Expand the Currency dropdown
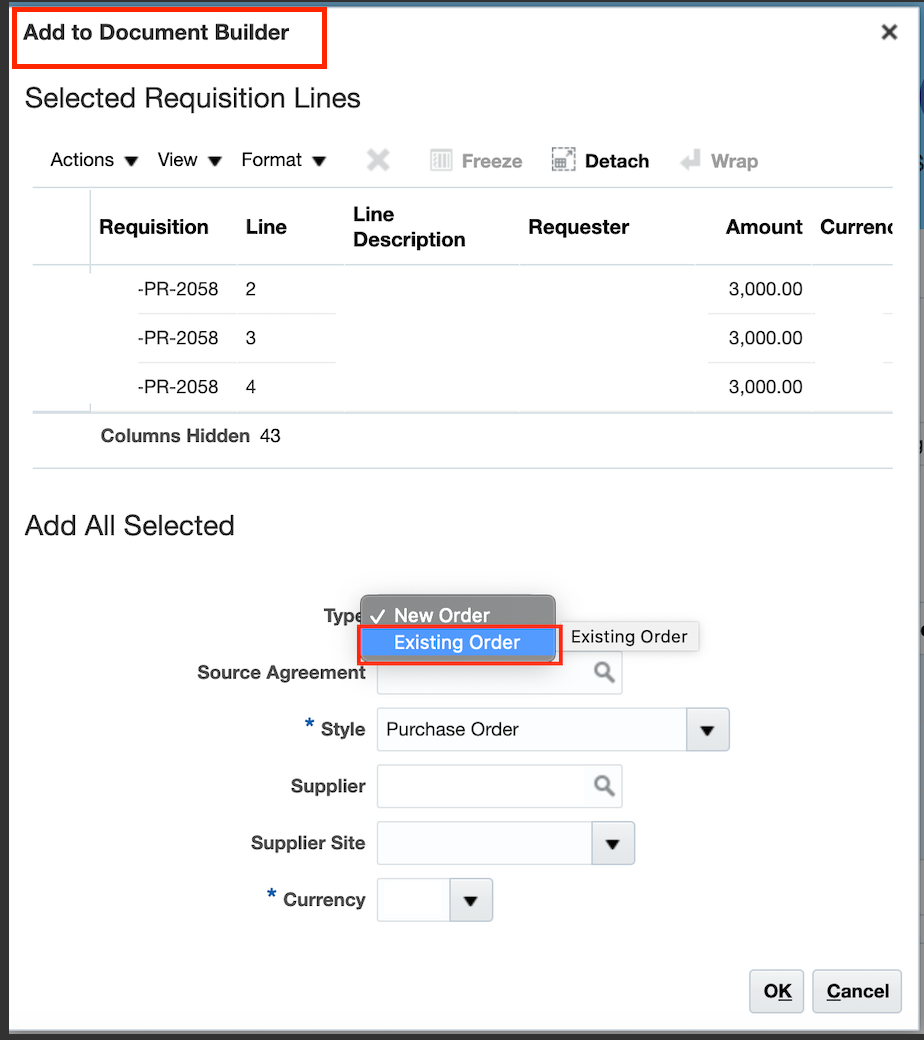Image resolution: width=924 pixels, height=1040 pixels. (471, 900)
